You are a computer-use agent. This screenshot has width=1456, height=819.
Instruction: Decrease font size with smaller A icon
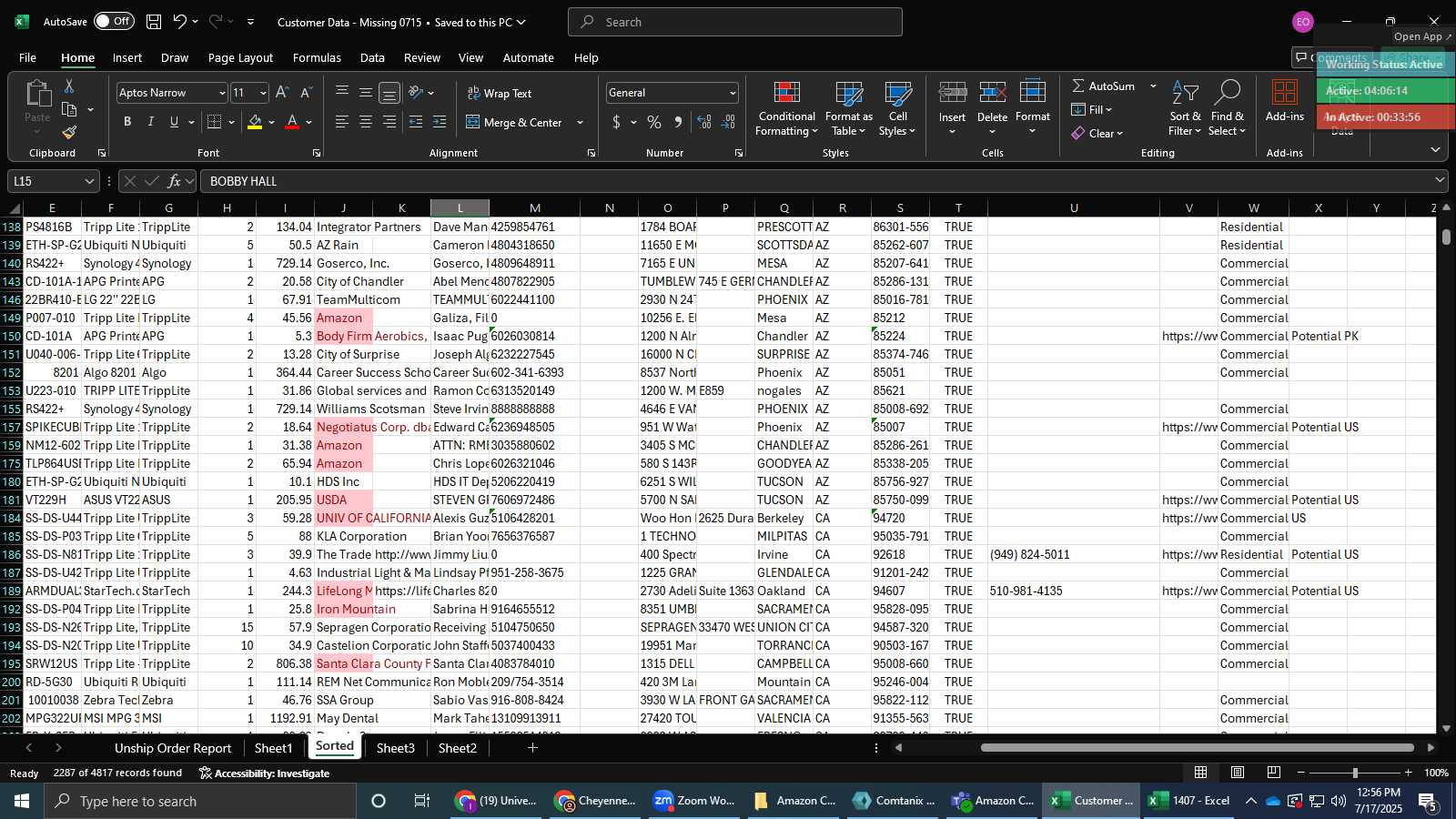306,93
